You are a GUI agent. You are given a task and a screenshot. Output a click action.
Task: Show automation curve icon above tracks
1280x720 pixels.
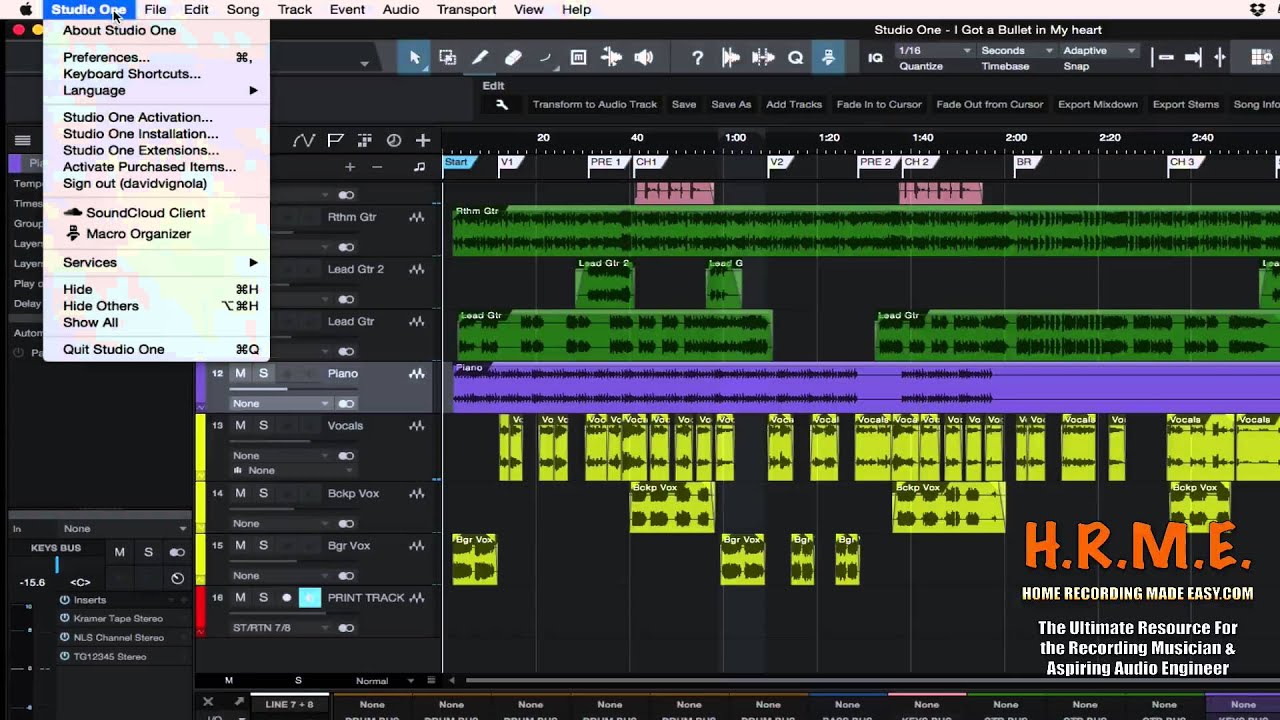304,141
